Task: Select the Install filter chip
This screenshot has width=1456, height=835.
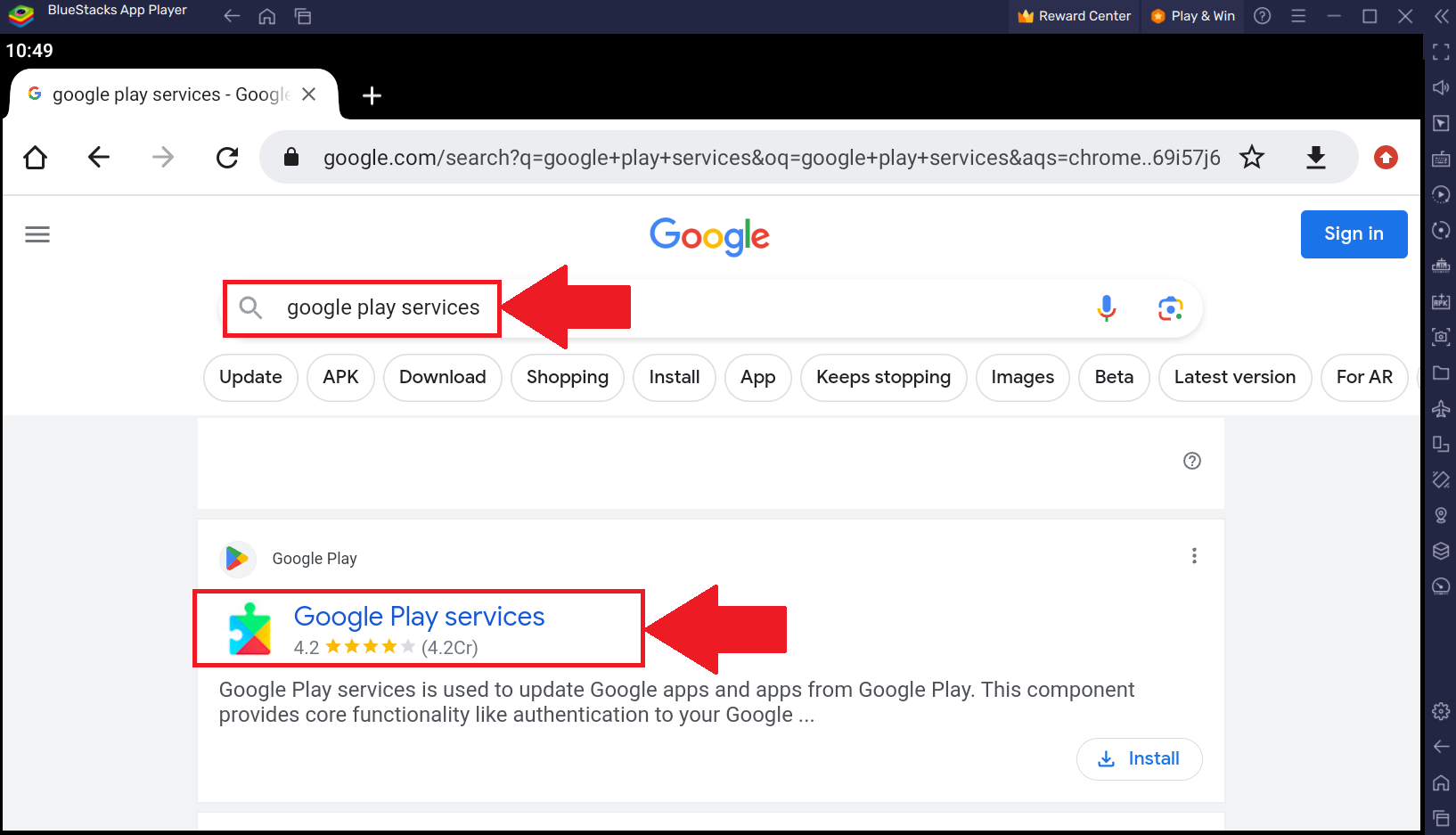Action: [675, 378]
